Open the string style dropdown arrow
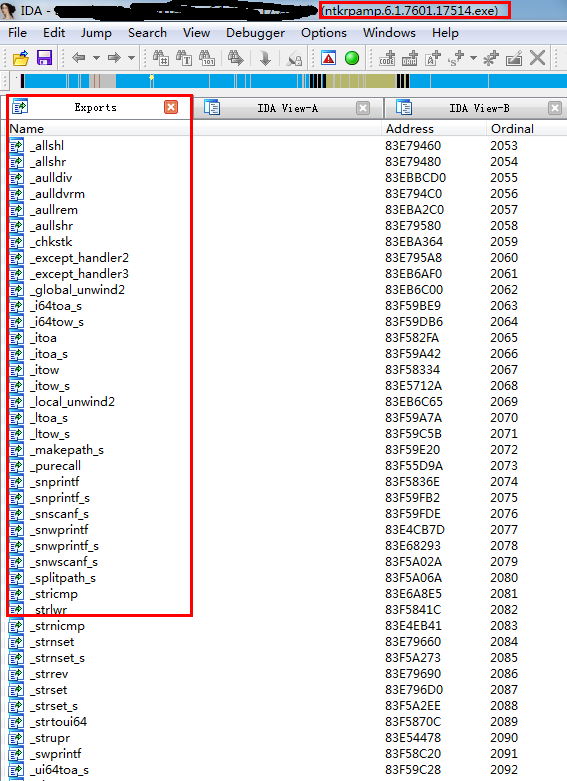The width and height of the screenshot is (567, 781). coord(473,58)
